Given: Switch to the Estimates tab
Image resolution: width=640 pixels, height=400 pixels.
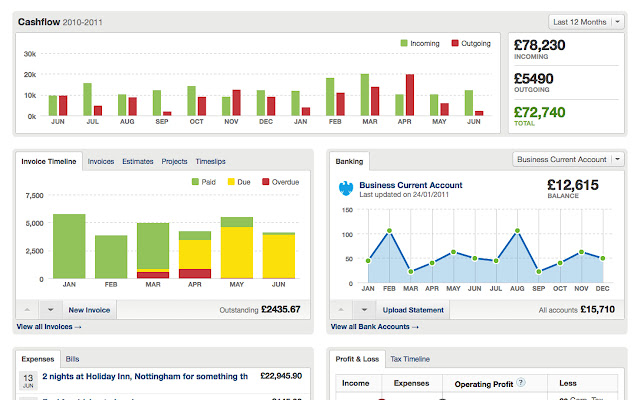Looking at the screenshot, I should (138, 161).
